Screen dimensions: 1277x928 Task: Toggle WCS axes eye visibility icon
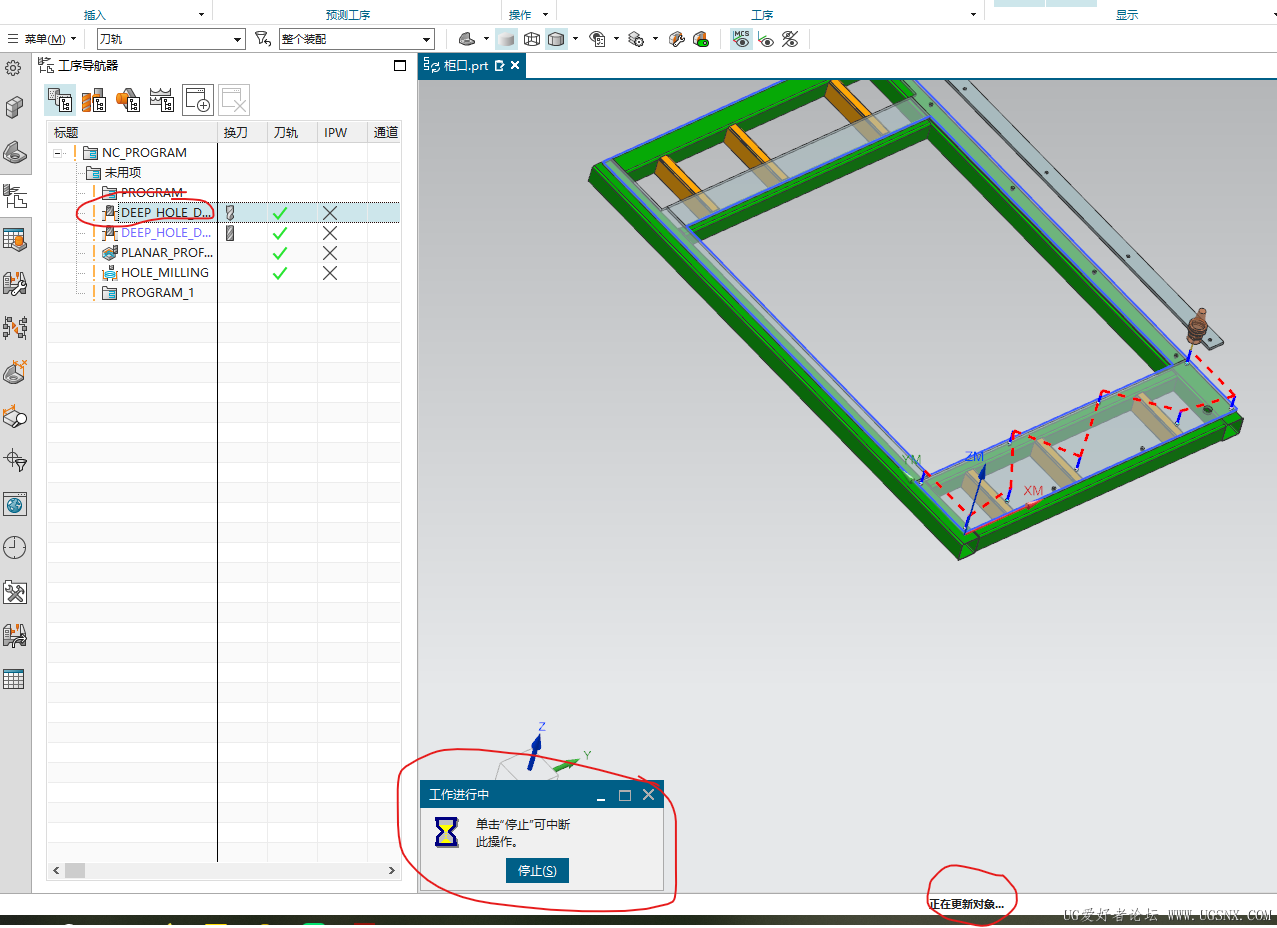[x=766, y=39]
